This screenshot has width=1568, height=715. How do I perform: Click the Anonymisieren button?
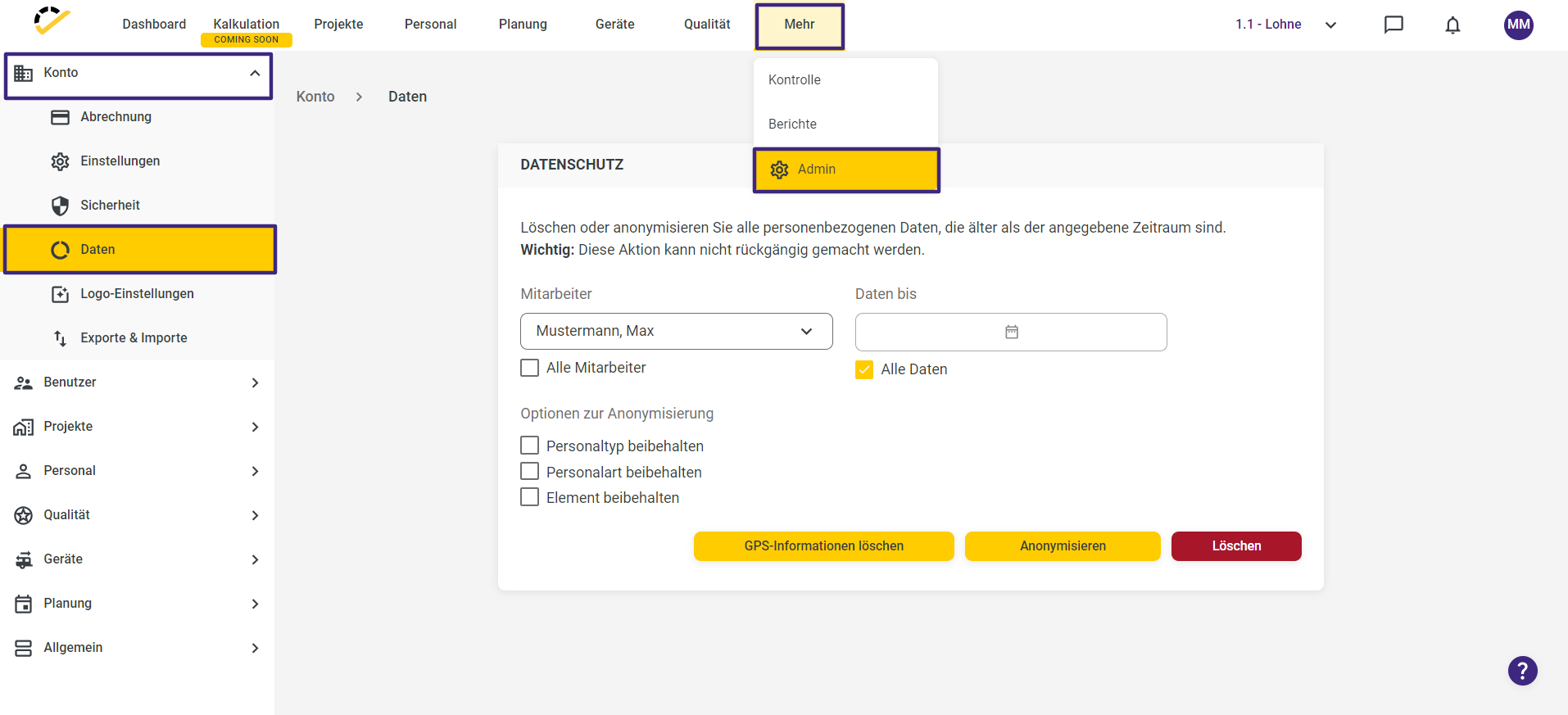1063,546
